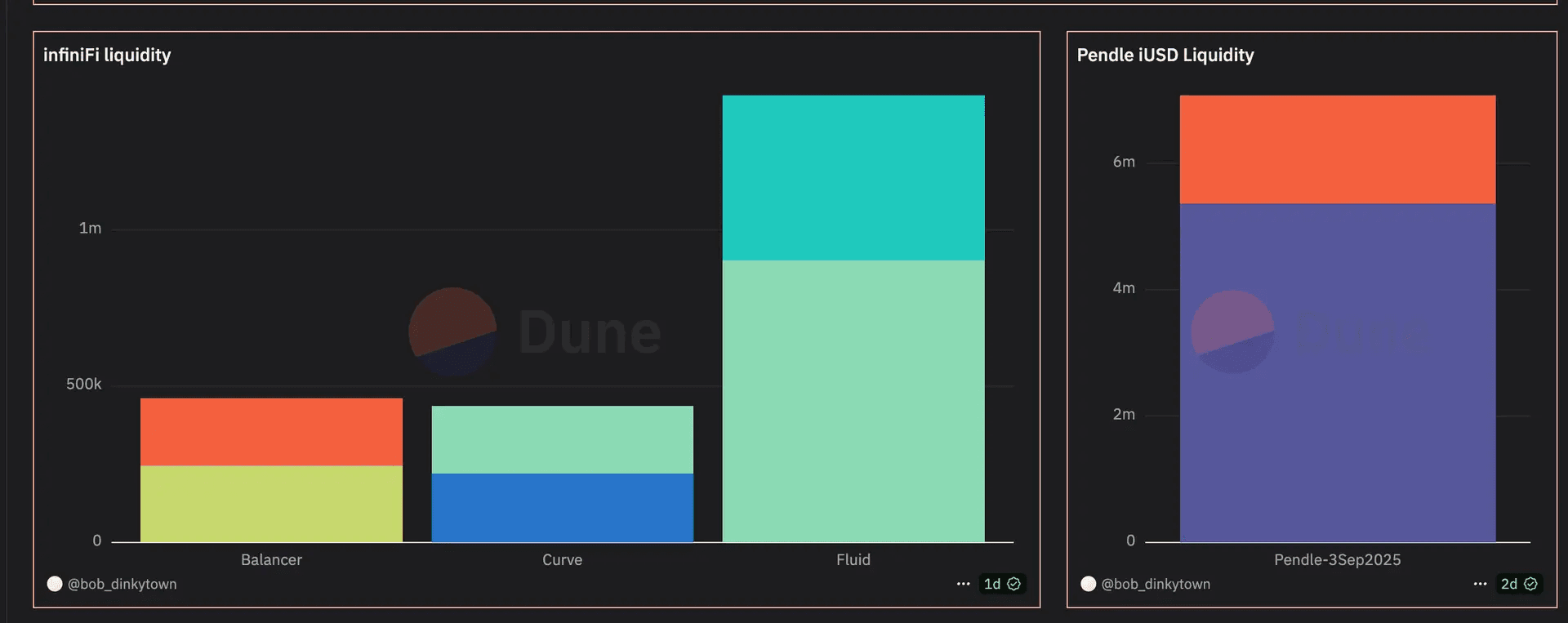
Task: Open the infiniFi liquidity chart title
Action: 107,55
